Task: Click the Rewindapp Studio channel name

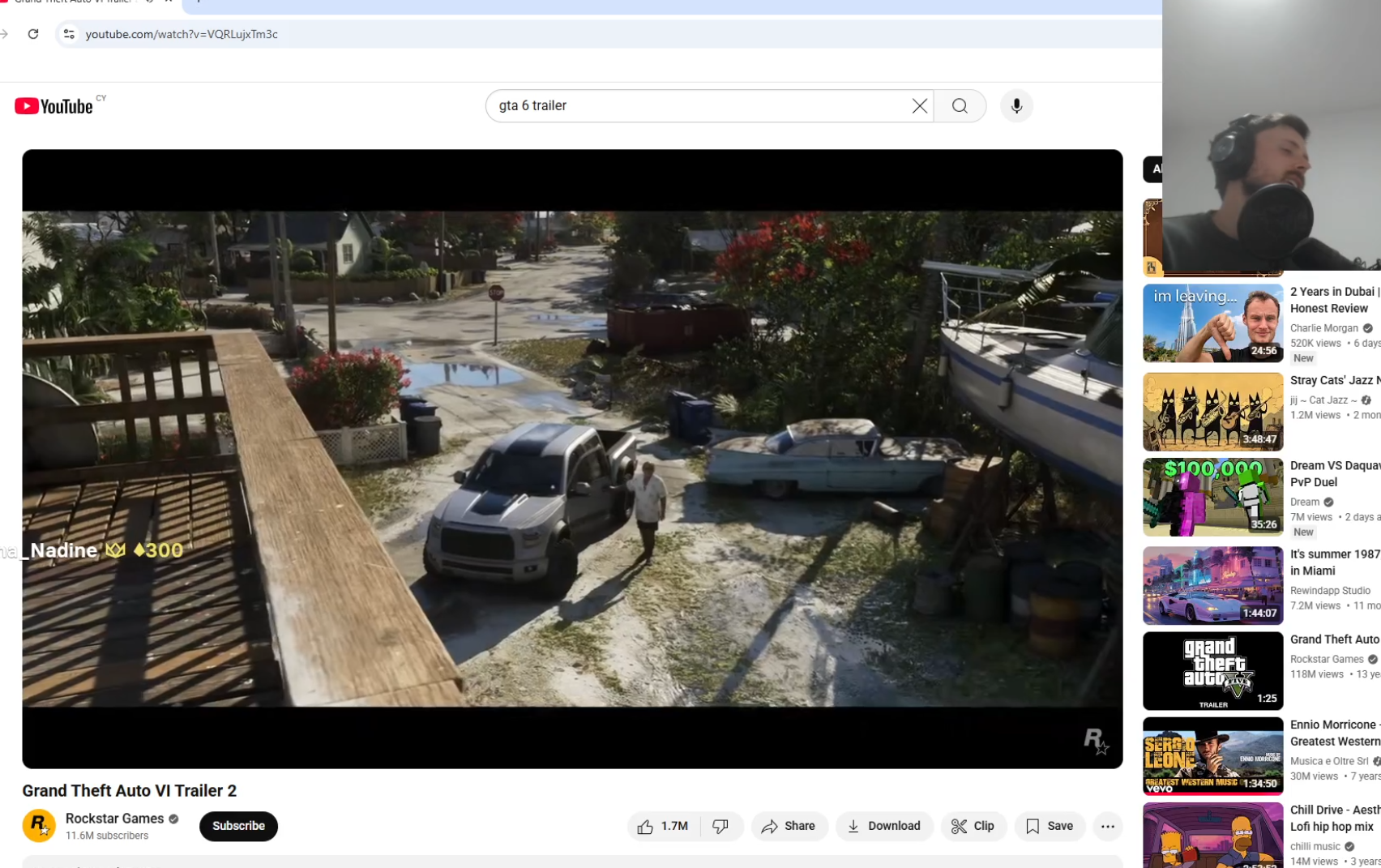Action: click(1330, 591)
